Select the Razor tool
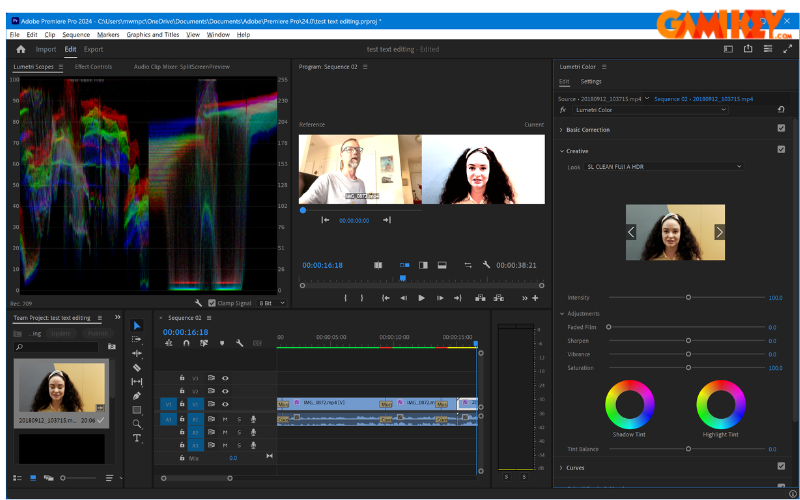The width and height of the screenshot is (800, 500). [137, 367]
